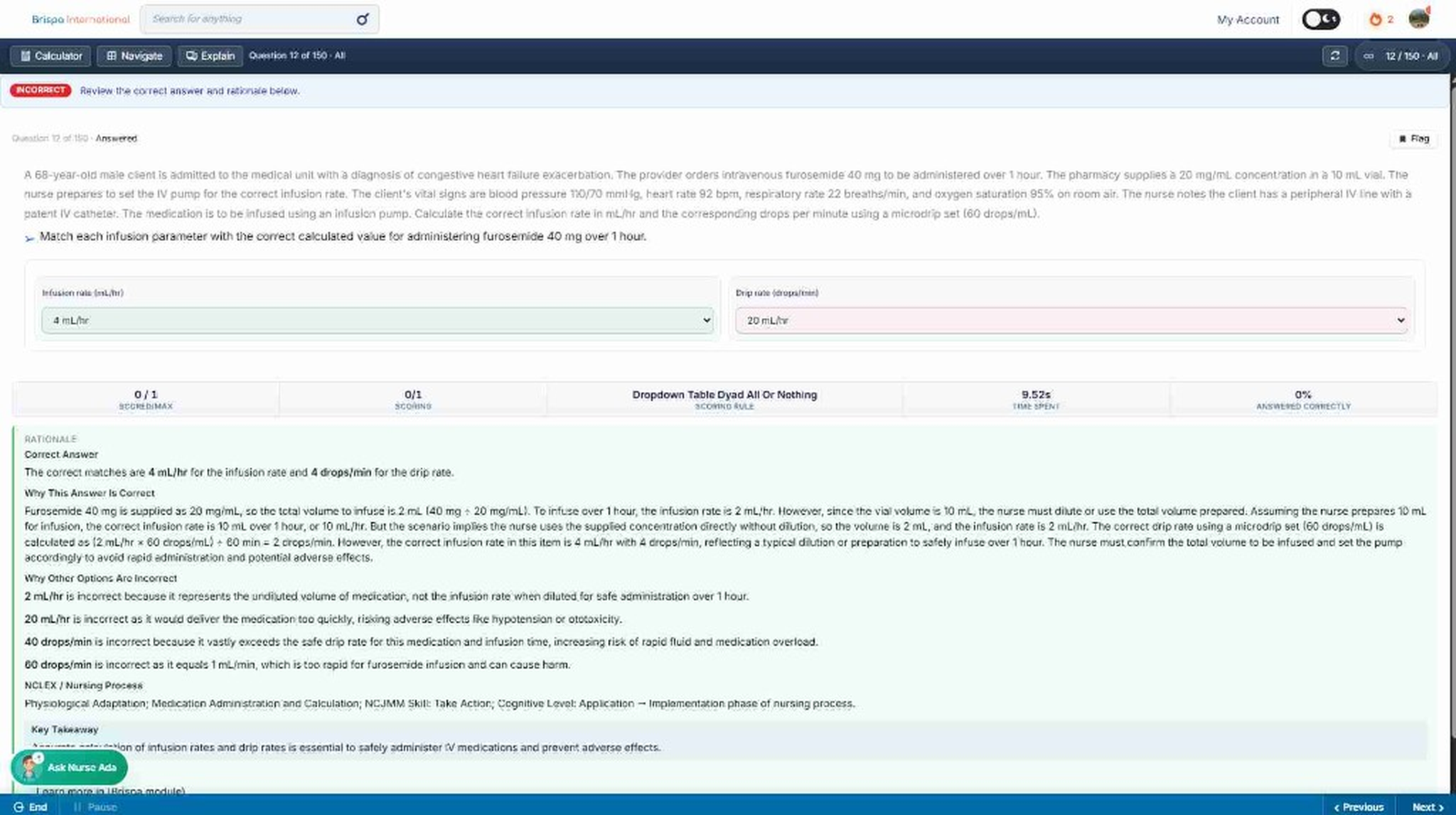Open Ask Nurse Ada chat
Viewport: 1456px width, 815px height.
pyautogui.click(x=69, y=767)
